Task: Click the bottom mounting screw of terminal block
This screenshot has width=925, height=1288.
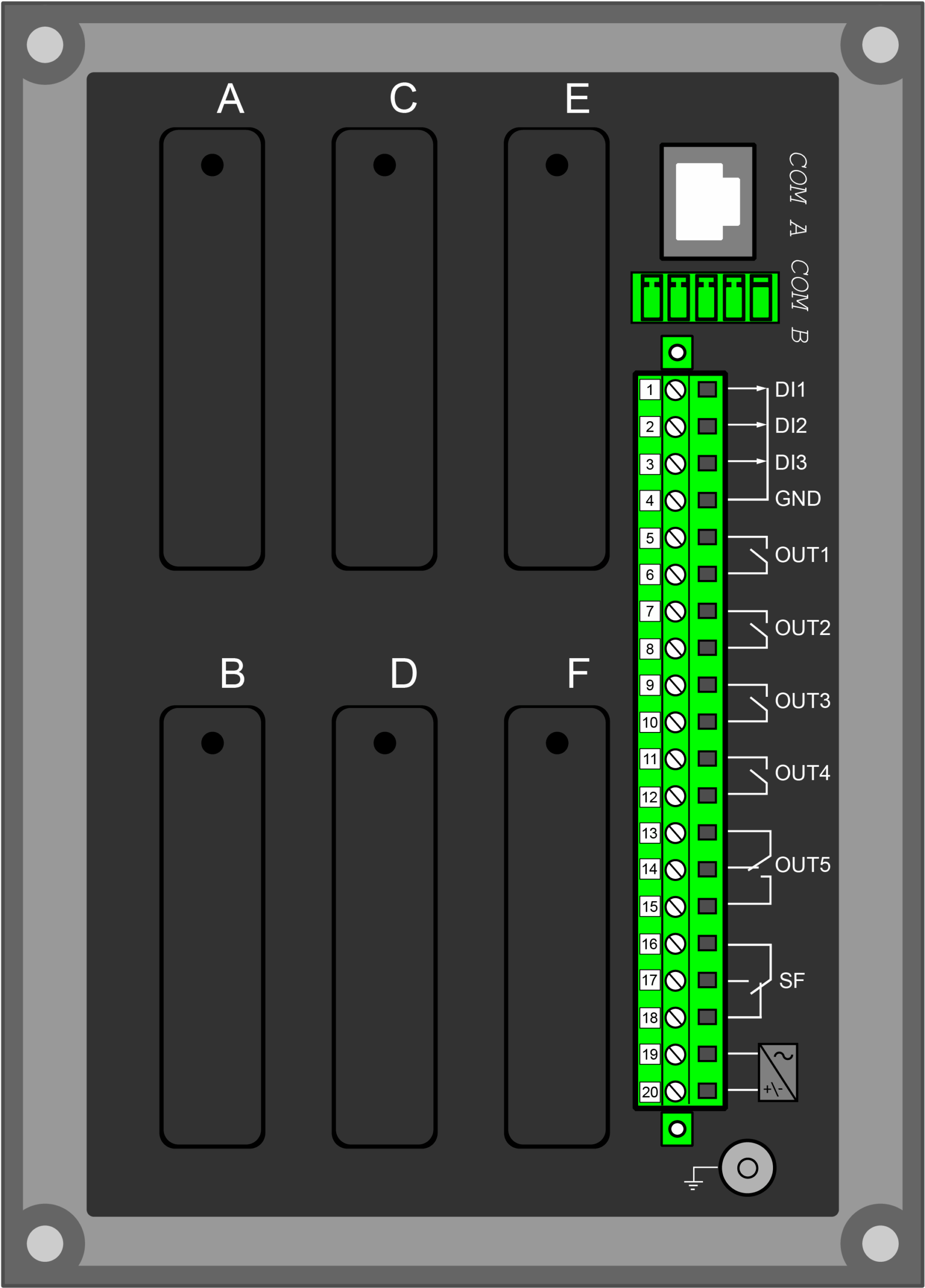Action: click(677, 1129)
